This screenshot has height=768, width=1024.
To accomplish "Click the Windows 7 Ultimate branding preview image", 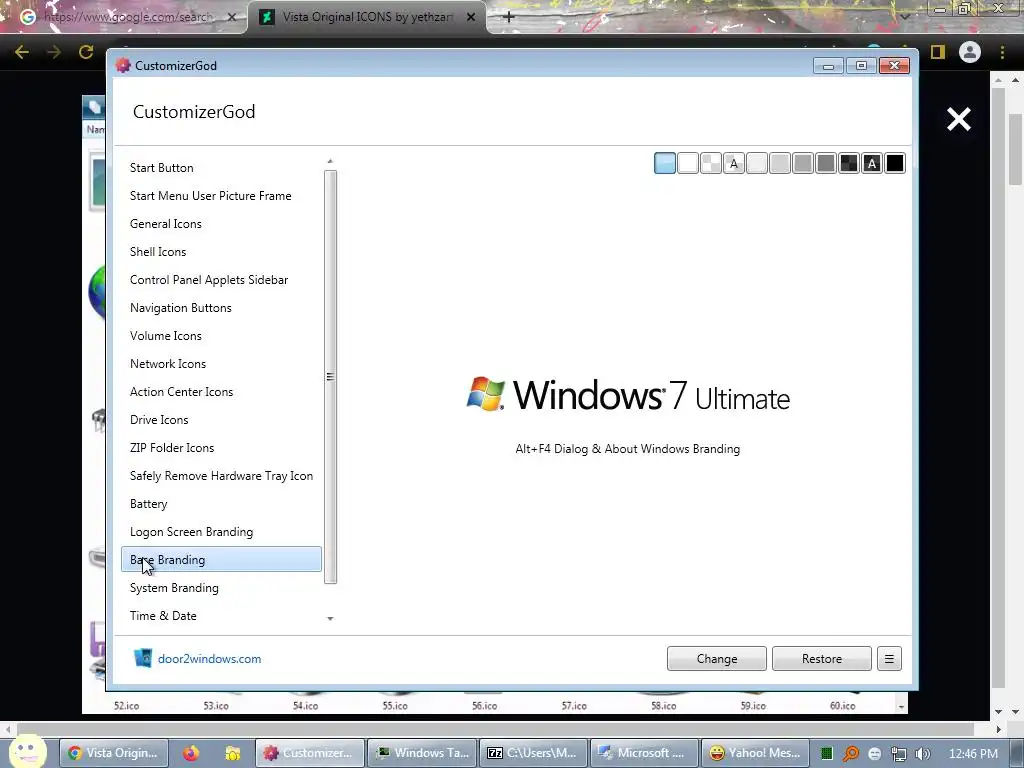I will (628, 395).
